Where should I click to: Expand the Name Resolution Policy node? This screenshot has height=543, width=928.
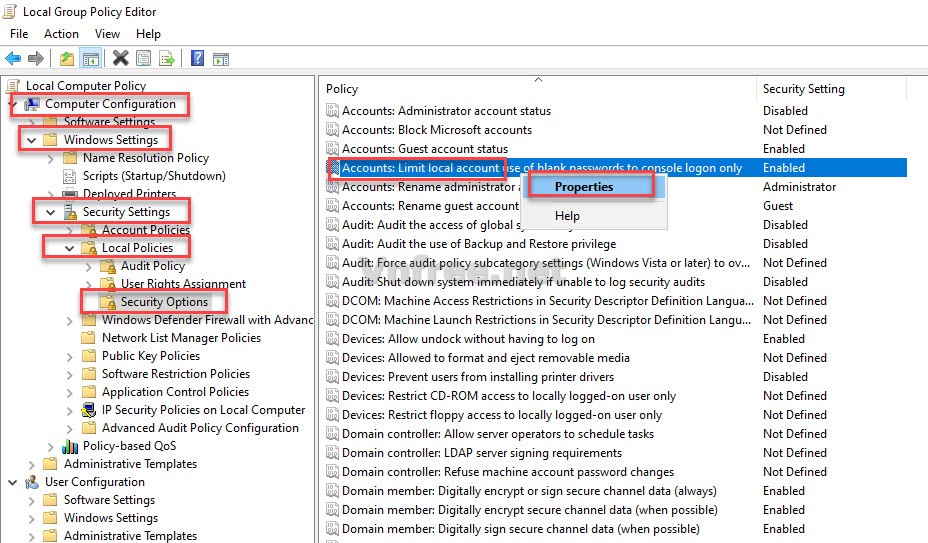click(x=51, y=158)
